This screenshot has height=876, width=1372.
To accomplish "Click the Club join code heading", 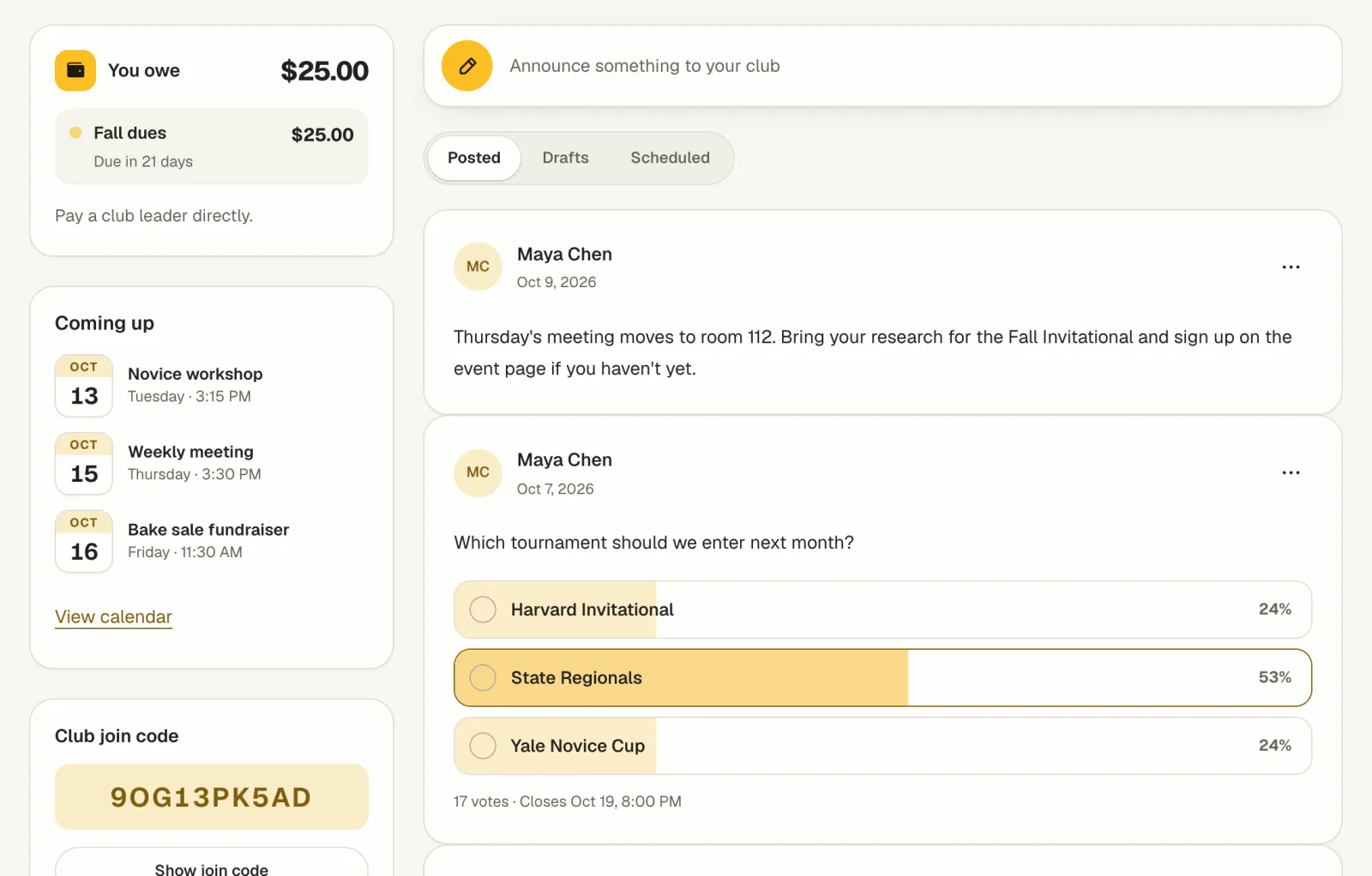I will coord(117,736).
